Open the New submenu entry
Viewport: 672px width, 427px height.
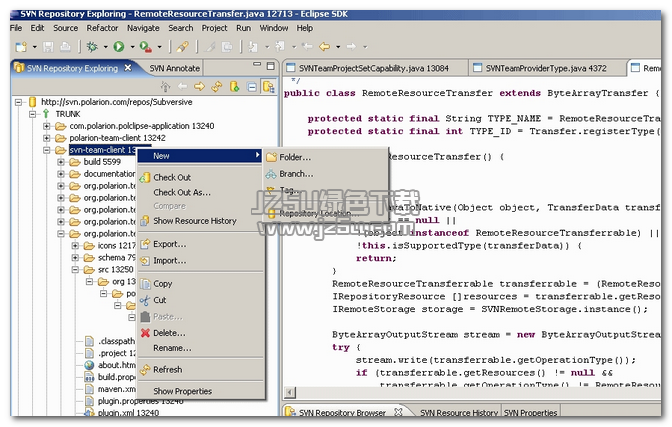pos(201,156)
